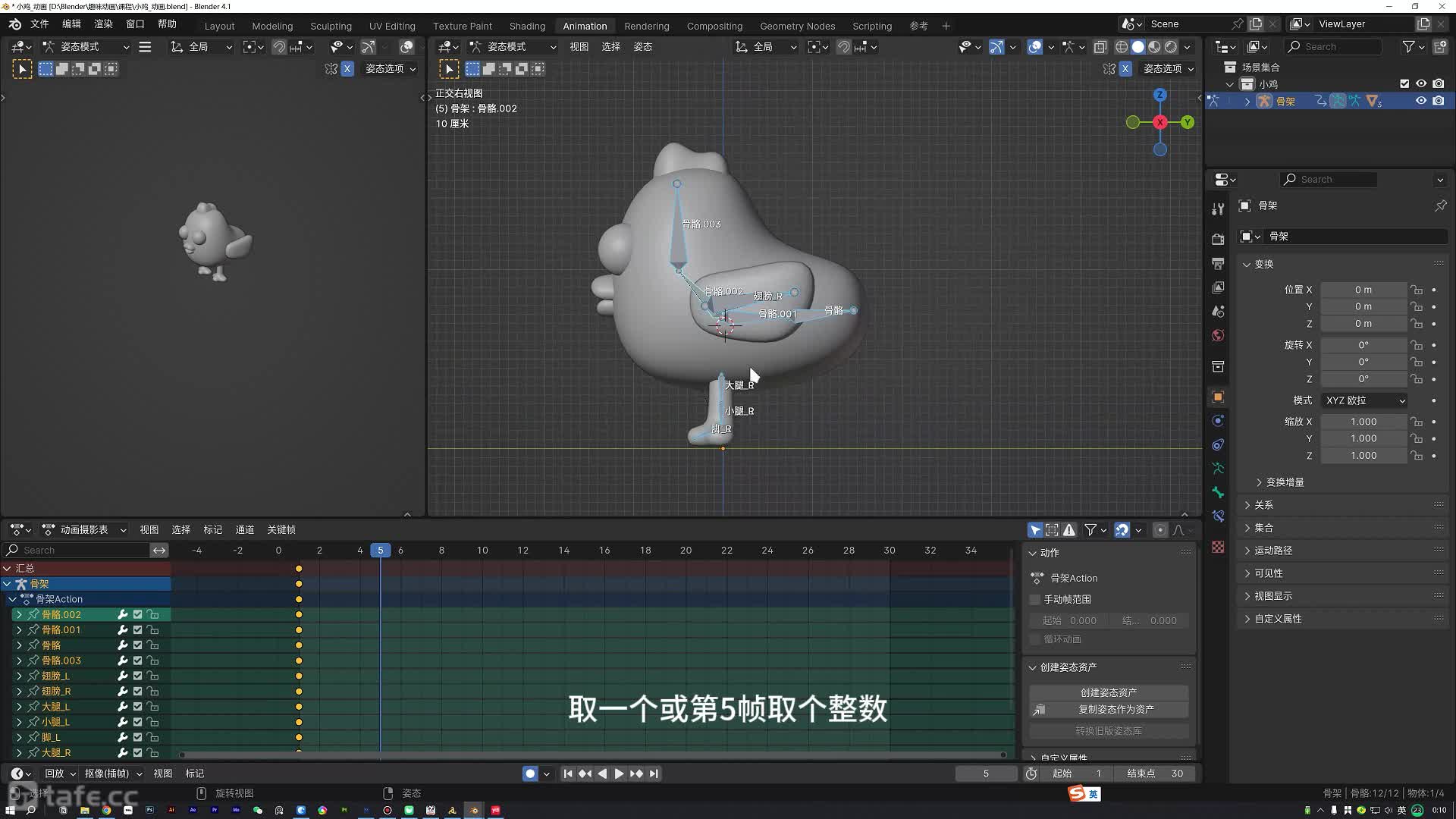Open the Bone Constraints properties tab icon

tap(1218, 517)
